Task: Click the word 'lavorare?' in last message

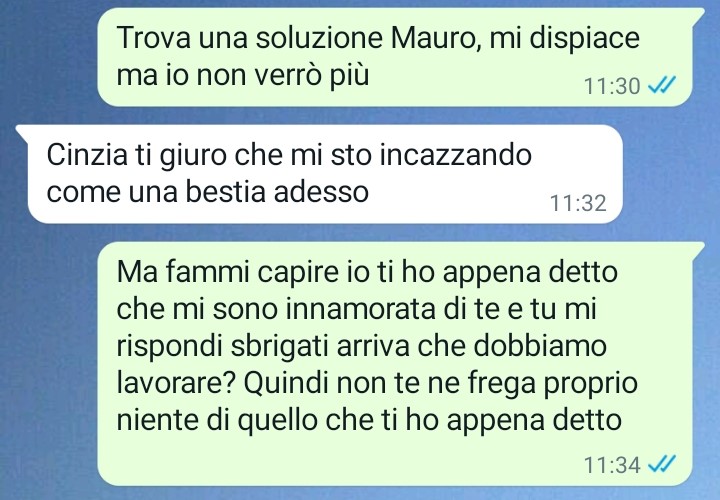Action: tap(176, 382)
